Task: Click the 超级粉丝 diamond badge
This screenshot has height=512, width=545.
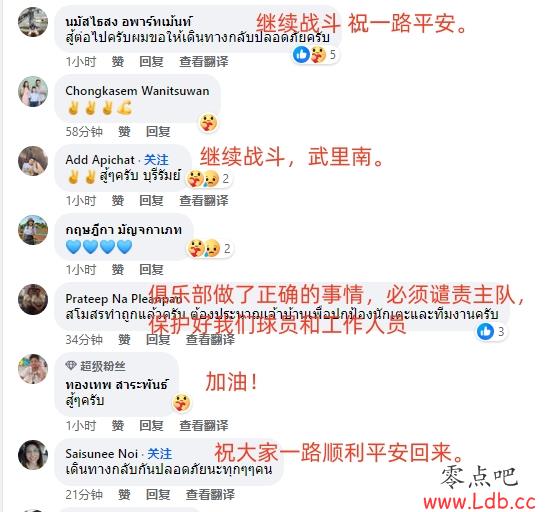Action: click(71, 365)
